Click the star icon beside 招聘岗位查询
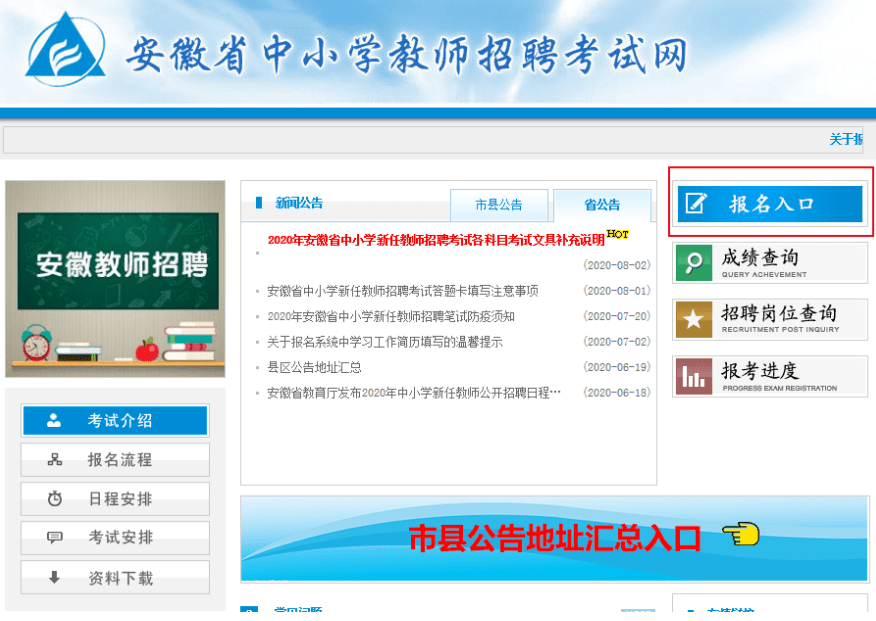Image resolution: width=876 pixels, height=621 pixels. pos(694,319)
